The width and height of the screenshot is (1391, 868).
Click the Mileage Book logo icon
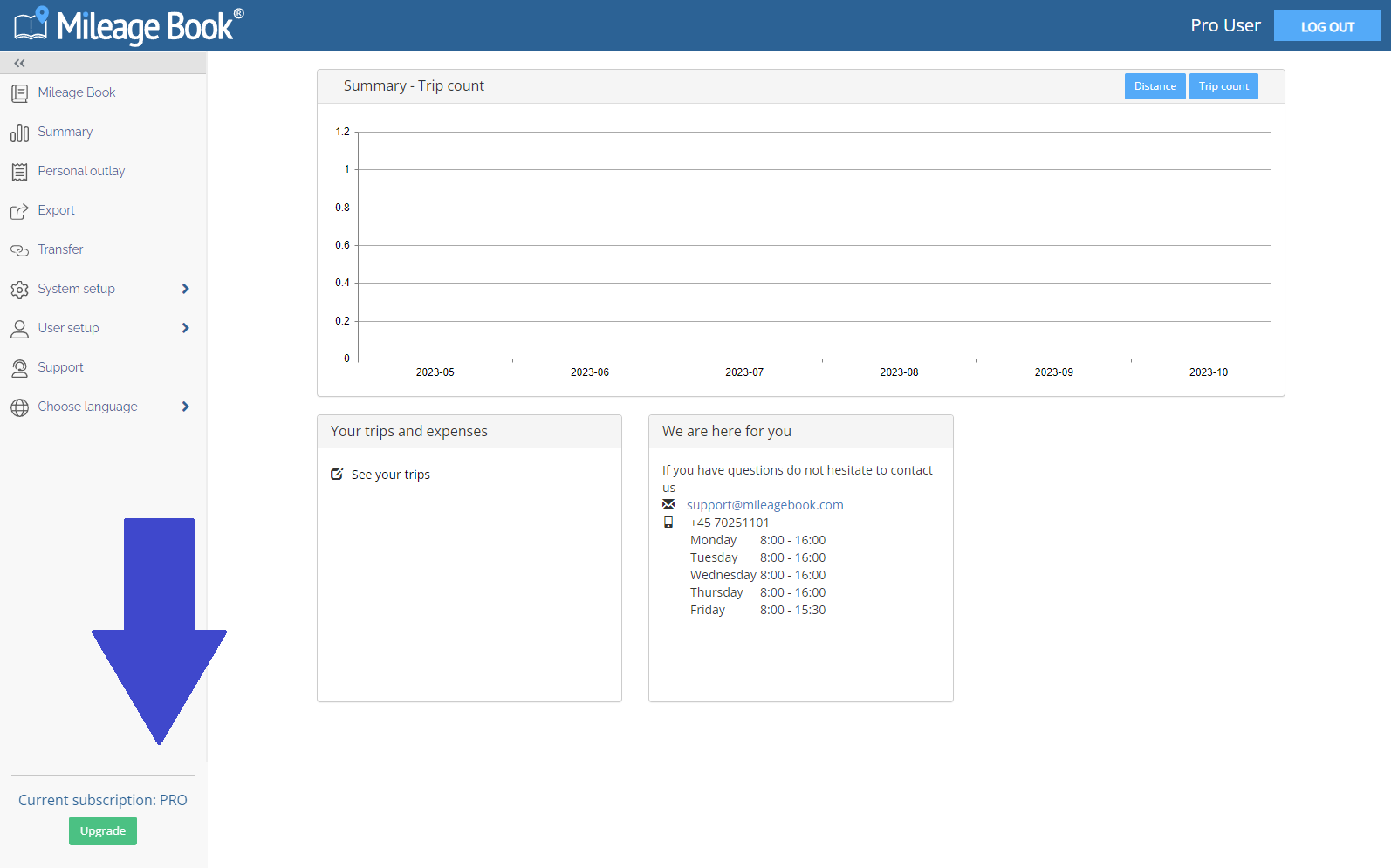tap(31, 24)
